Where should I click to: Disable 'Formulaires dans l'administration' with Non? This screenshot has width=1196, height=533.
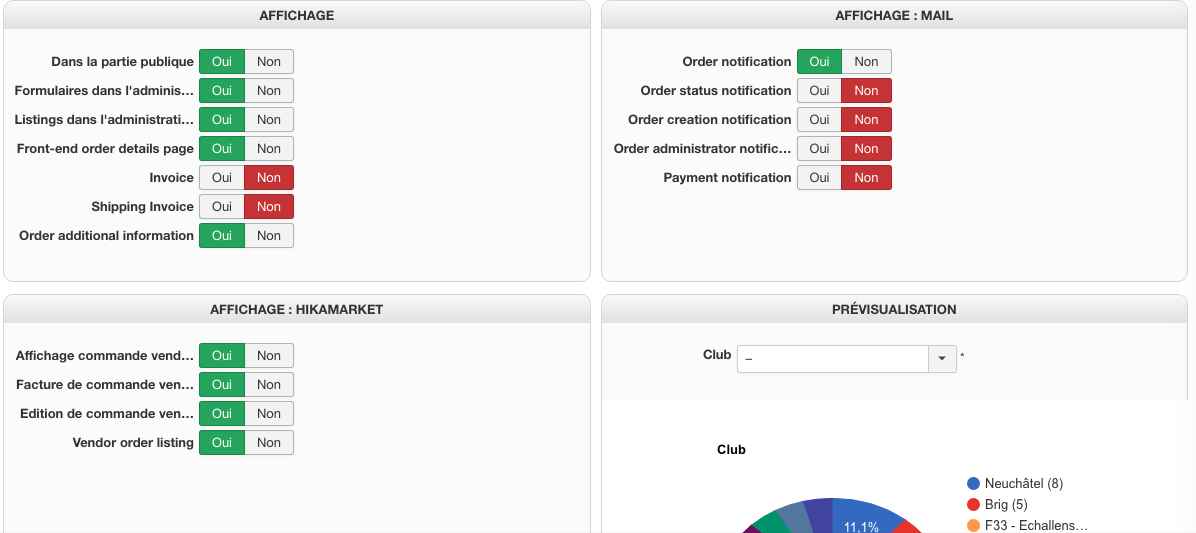(269, 91)
